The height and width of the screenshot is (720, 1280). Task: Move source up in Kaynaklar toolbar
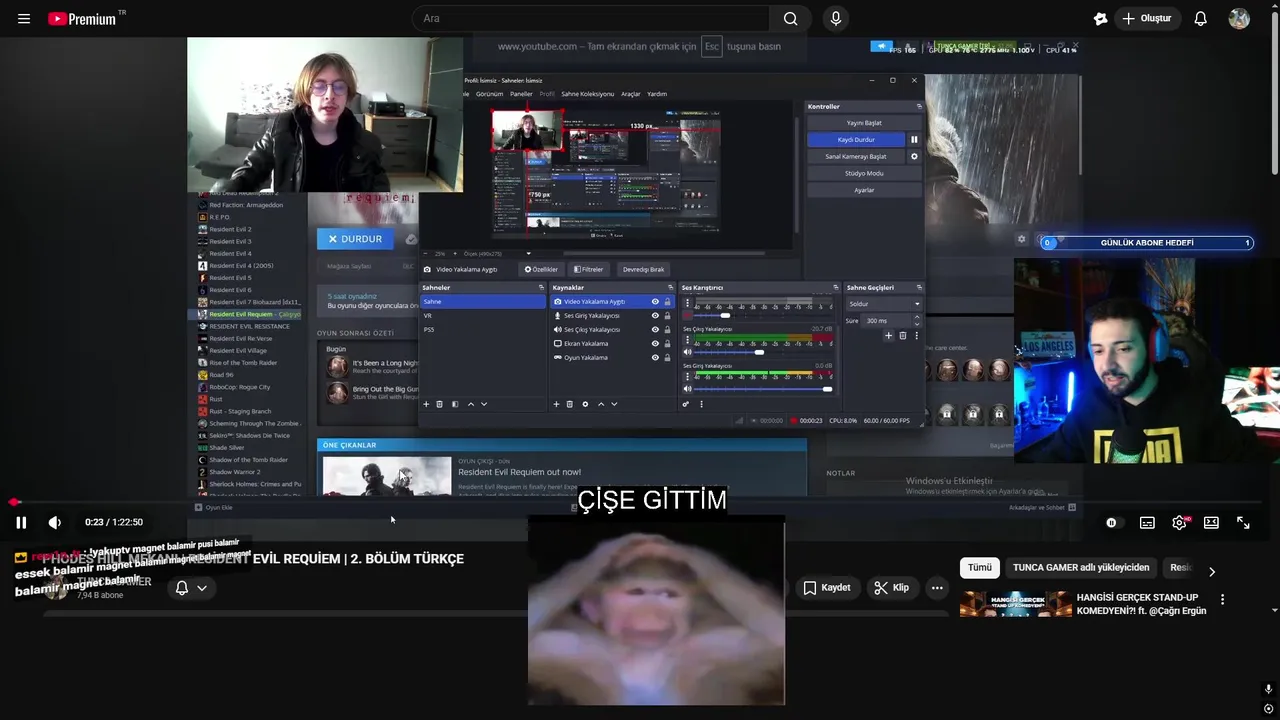[600, 404]
